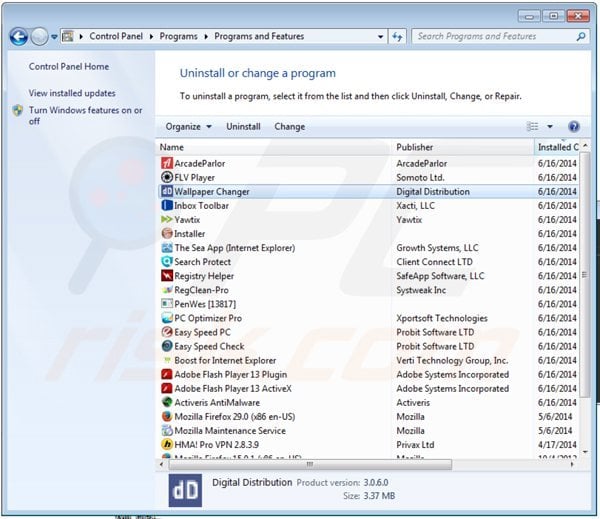Viewport: 600px width, 519px height.
Task: Select the 'Xacti, LLC' publisher cell
Action: (x=415, y=206)
